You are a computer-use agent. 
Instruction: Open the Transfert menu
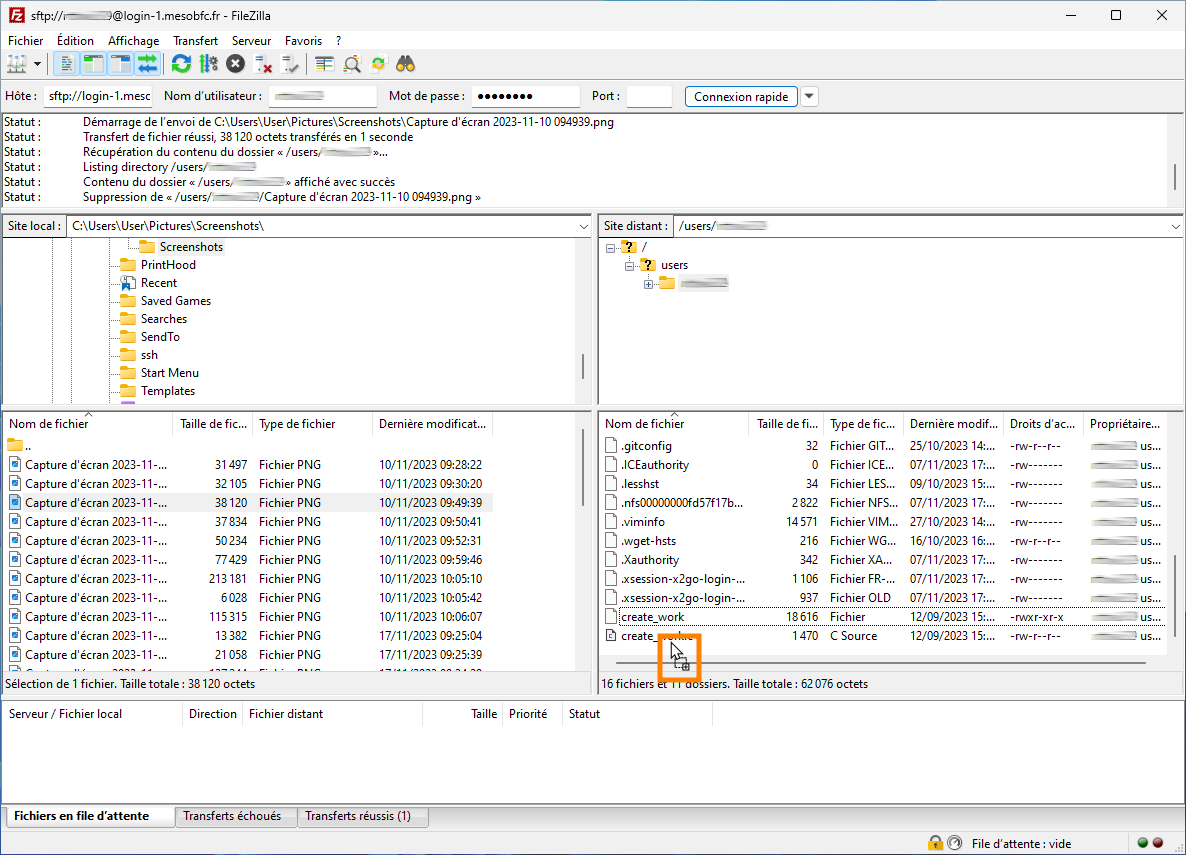pyautogui.click(x=195, y=41)
